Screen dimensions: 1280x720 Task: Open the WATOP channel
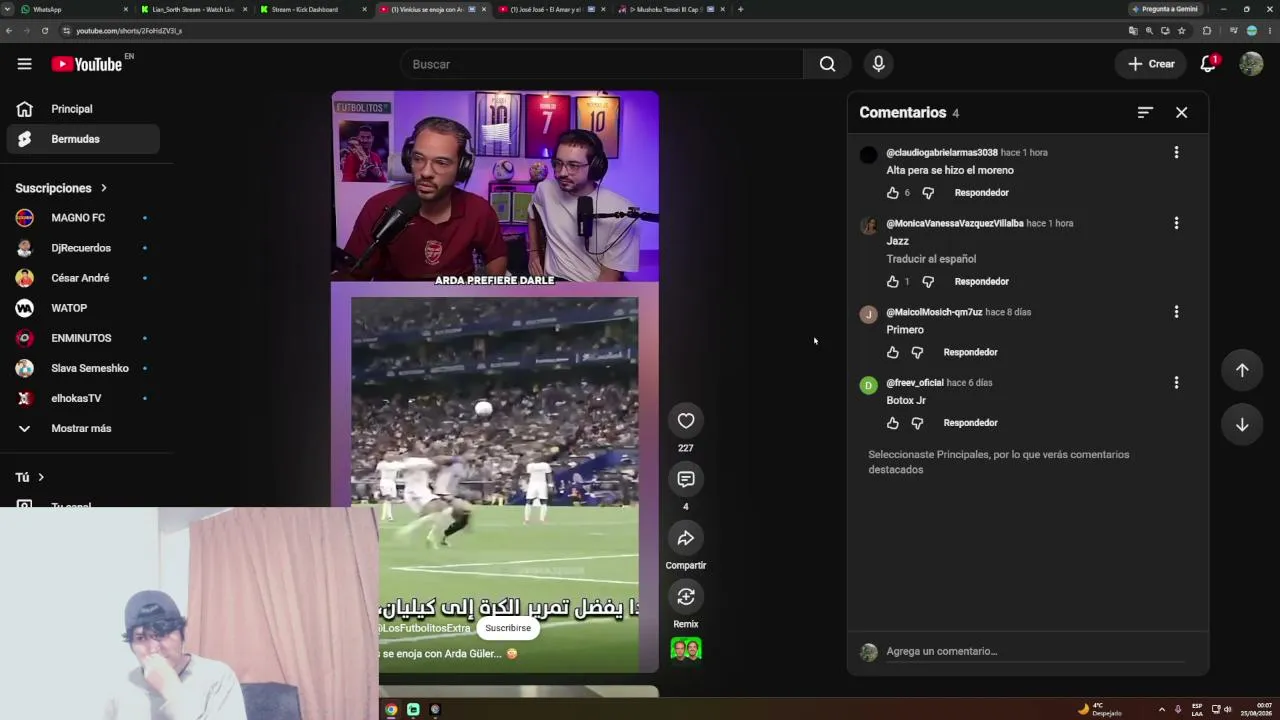(83, 308)
